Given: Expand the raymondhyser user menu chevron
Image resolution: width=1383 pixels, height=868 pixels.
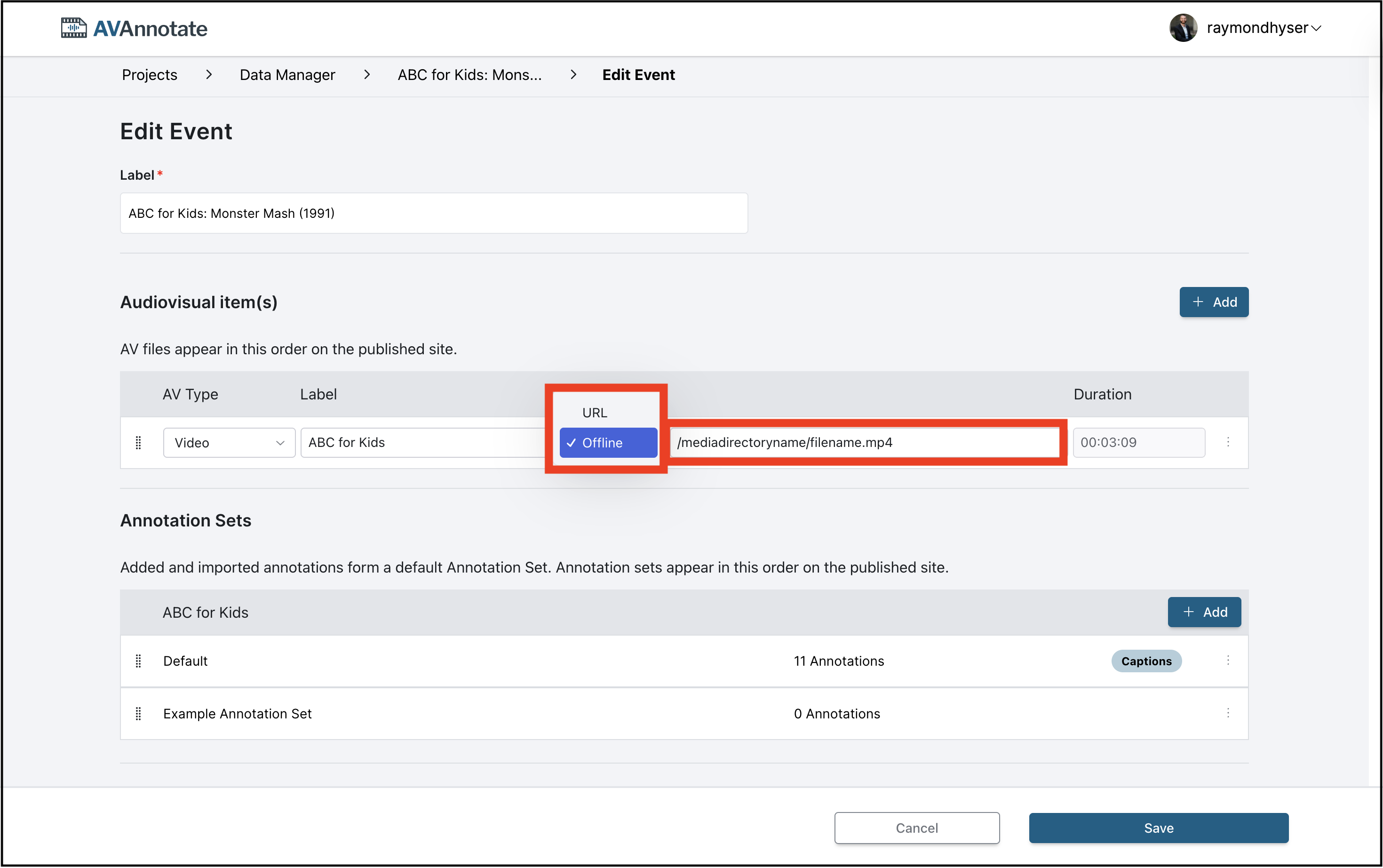Looking at the screenshot, I should pyautogui.click(x=1316, y=28).
